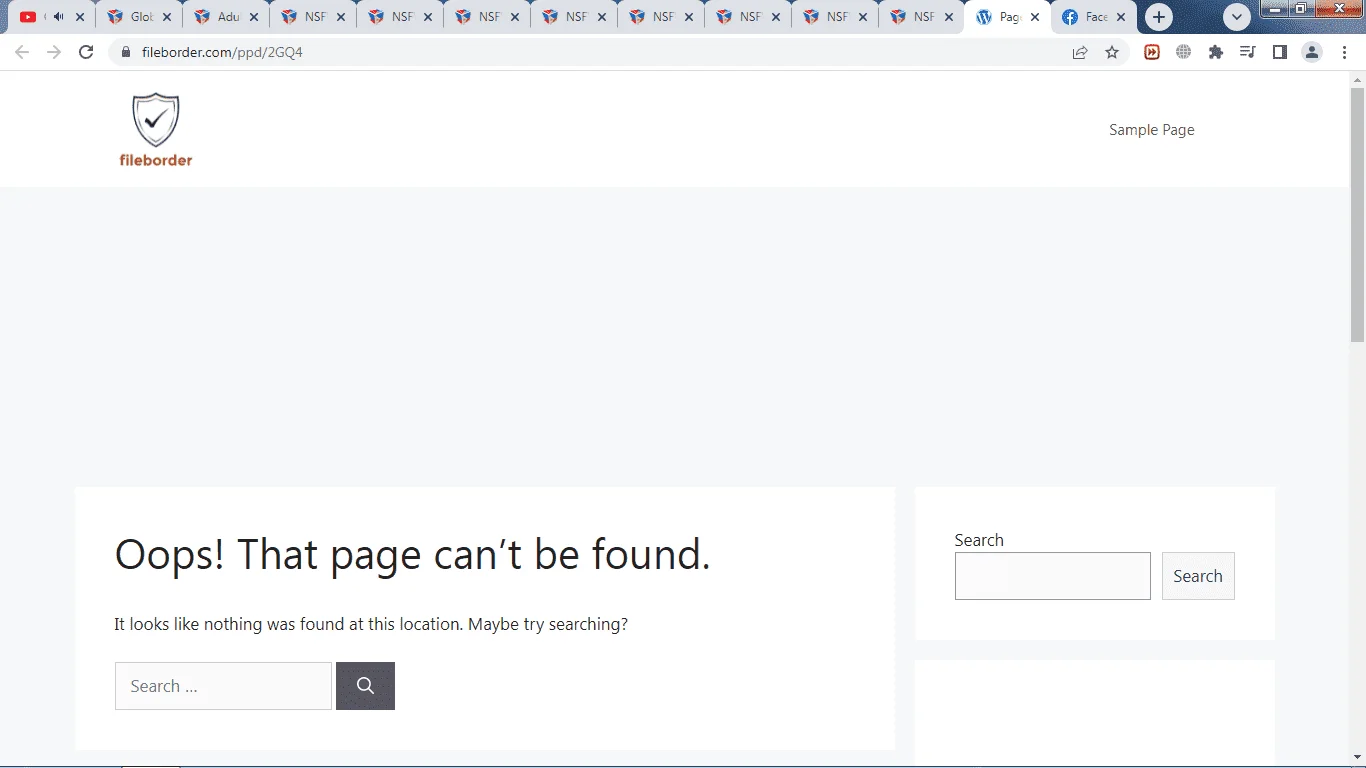Close the "Adu" tab

click(x=253, y=17)
